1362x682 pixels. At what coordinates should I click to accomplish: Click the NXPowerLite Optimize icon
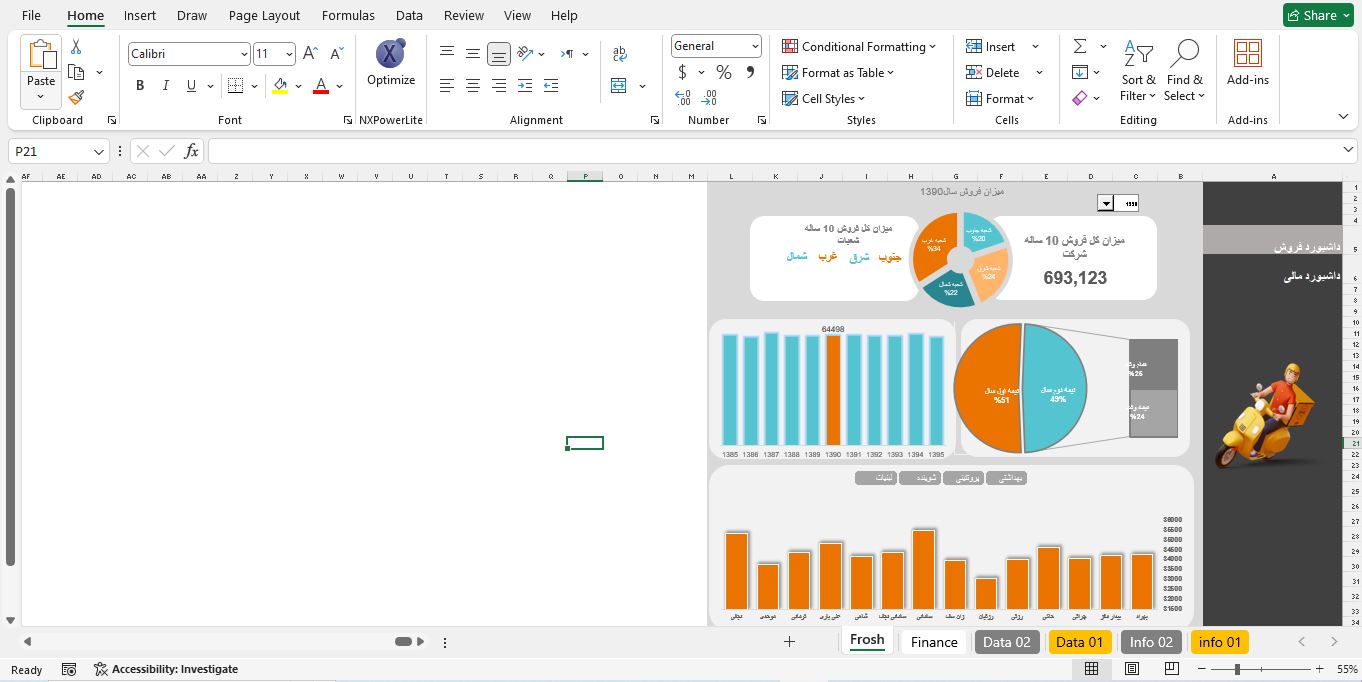(x=390, y=55)
